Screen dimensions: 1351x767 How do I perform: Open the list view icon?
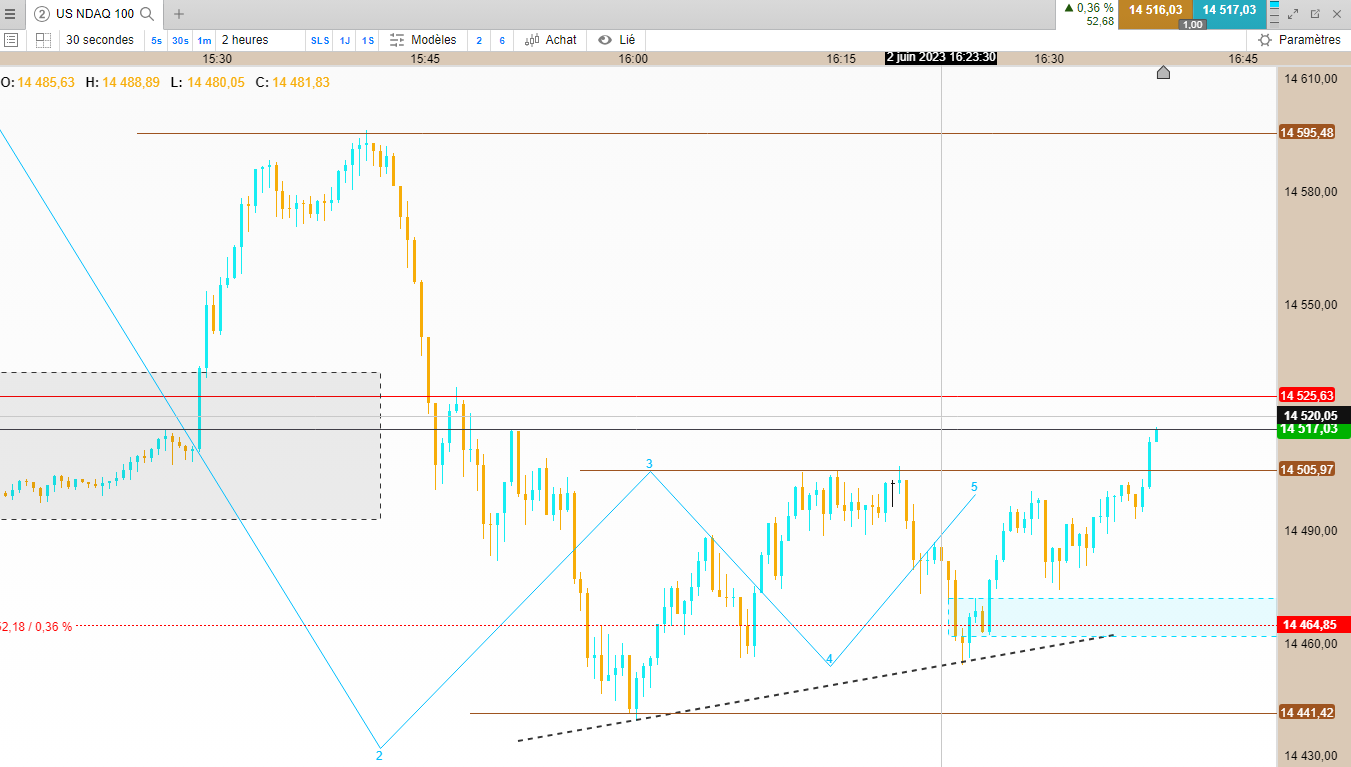(x=11, y=40)
